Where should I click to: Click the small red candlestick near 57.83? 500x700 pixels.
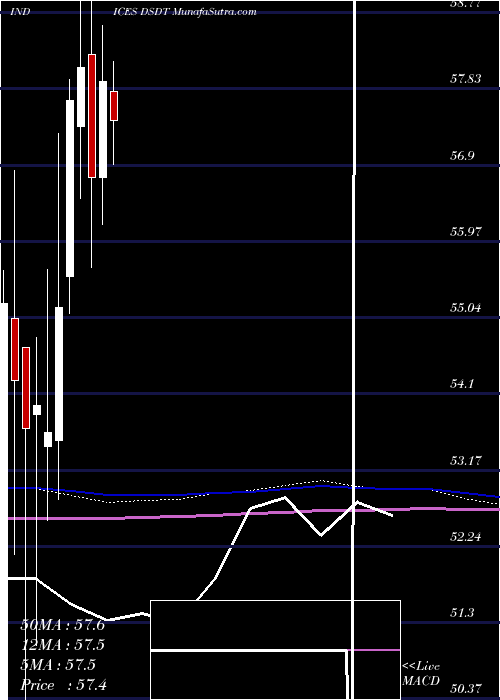[x=114, y=106]
